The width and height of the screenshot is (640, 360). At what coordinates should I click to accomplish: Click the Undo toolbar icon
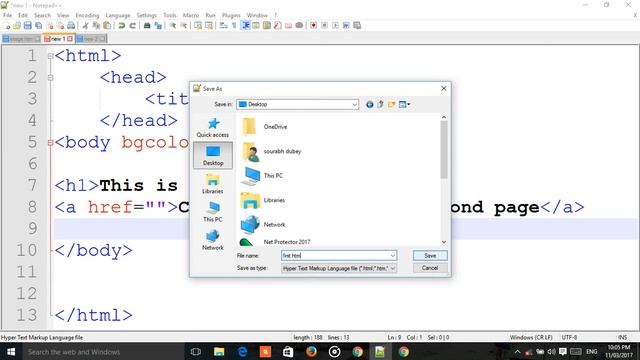click(122, 26)
